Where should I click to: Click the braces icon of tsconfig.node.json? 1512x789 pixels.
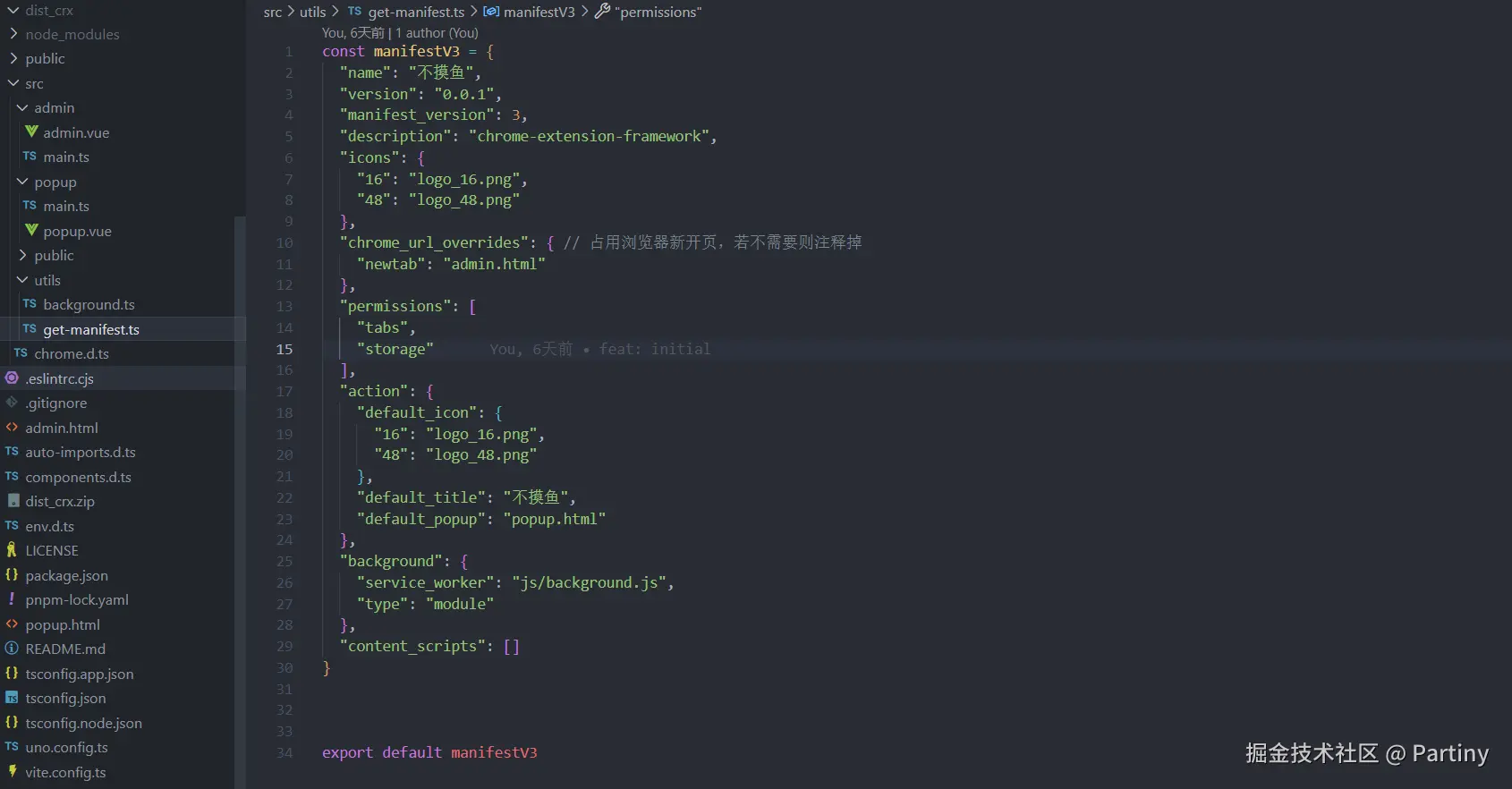point(12,722)
